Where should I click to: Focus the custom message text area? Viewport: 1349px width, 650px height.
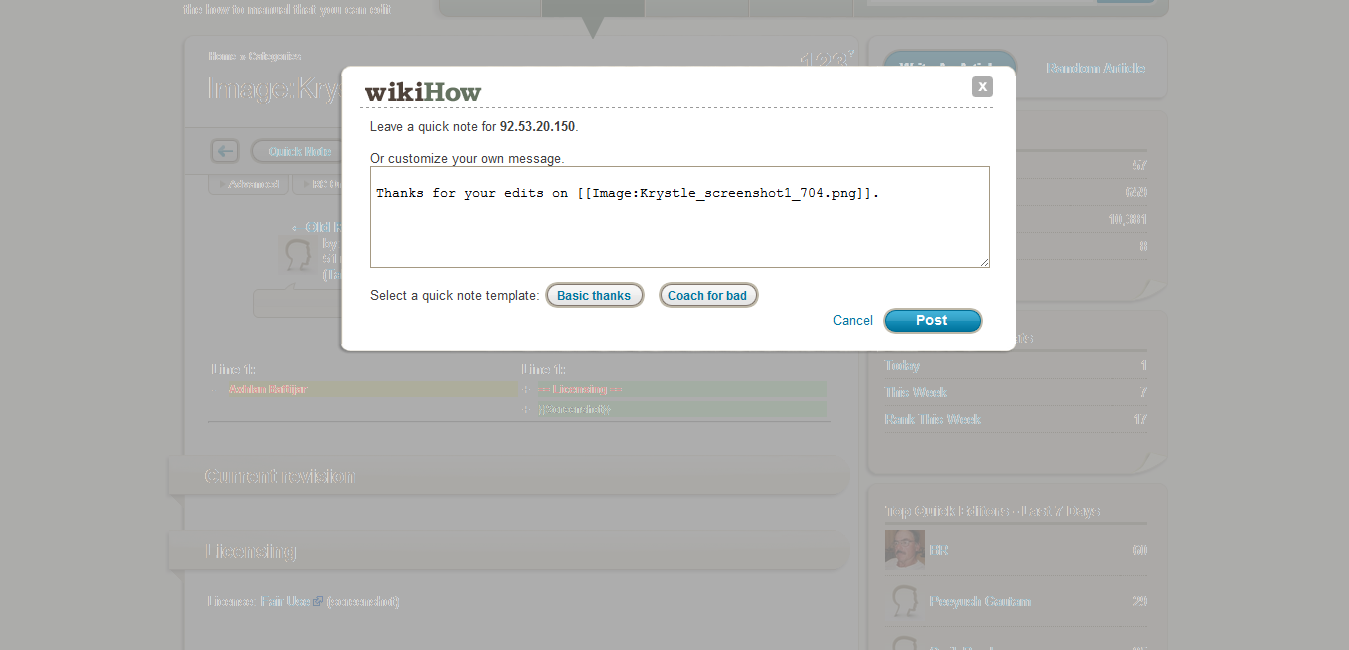point(680,217)
